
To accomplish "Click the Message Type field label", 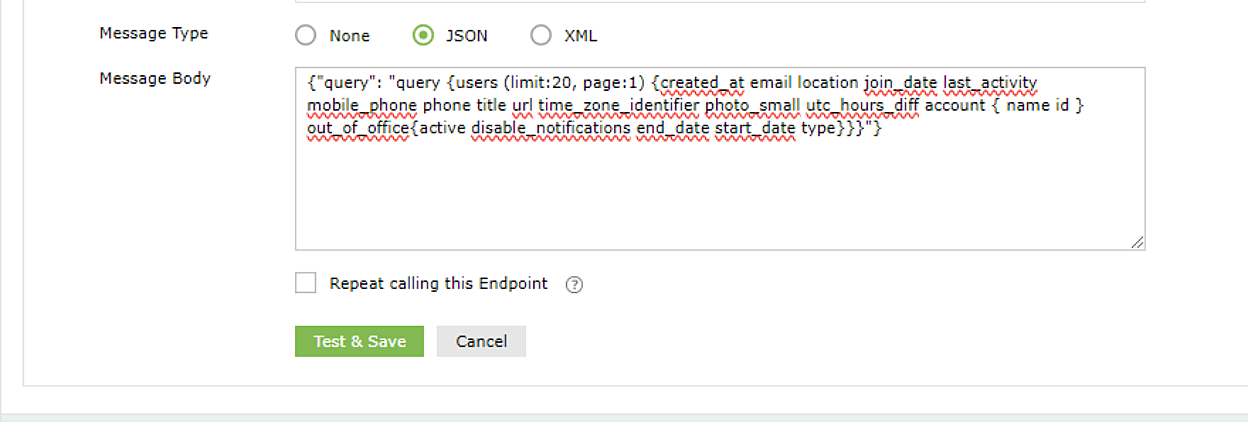I will click(154, 33).
